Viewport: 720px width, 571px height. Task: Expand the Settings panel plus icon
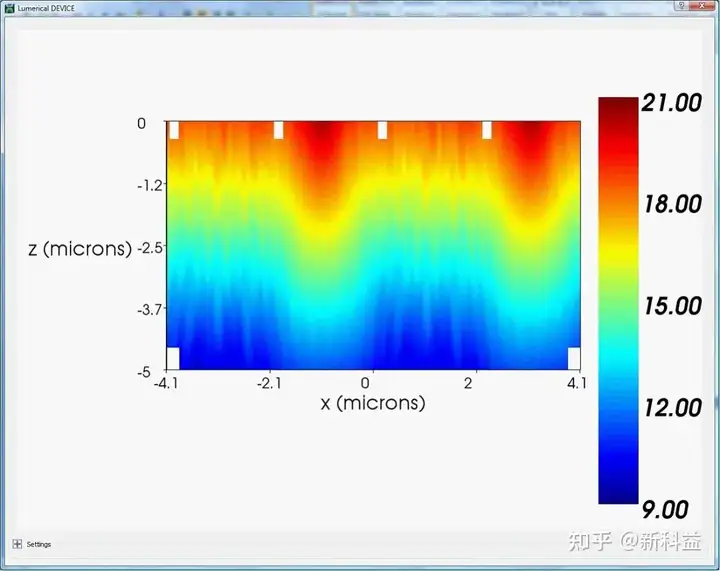point(16,544)
